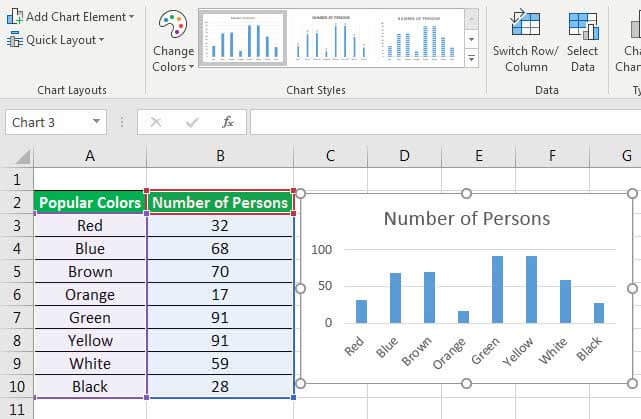Click the Switch Row/Column button
The width and height of the screenshot is (641, 419).
click(526, 42)
